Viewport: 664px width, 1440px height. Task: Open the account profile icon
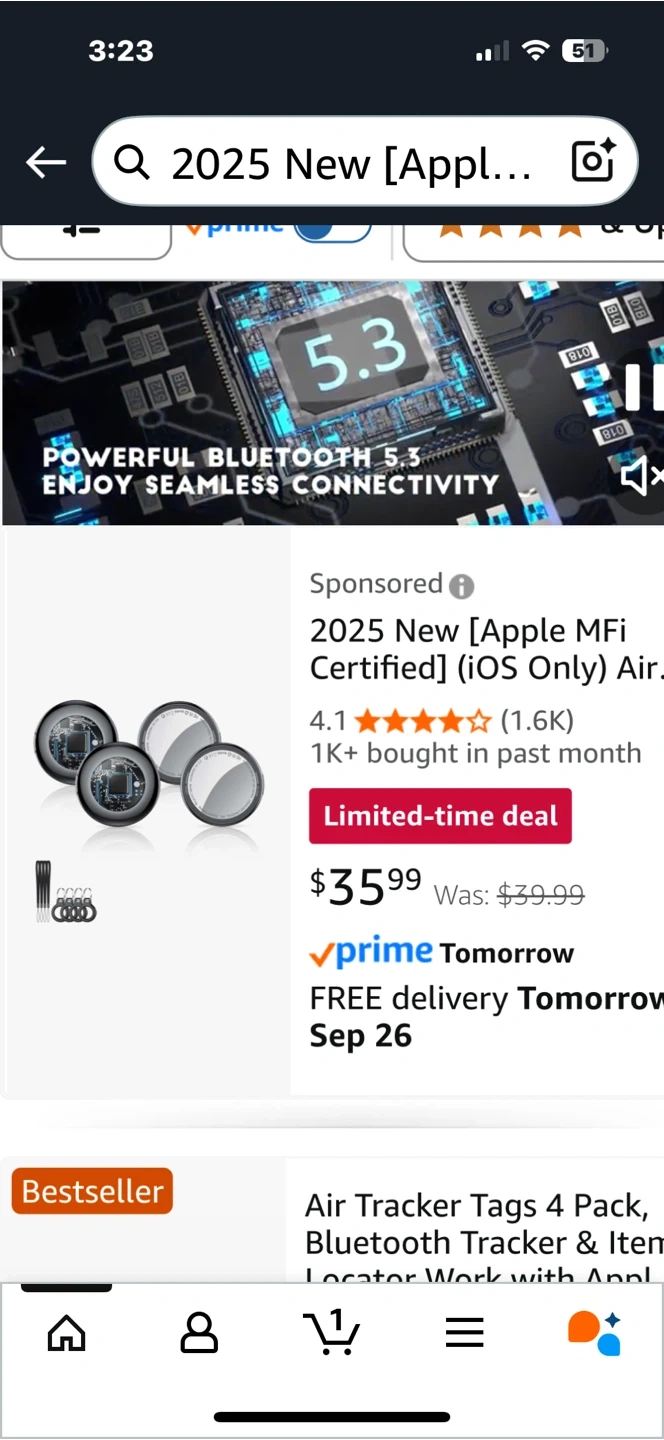coord(199,1332)
